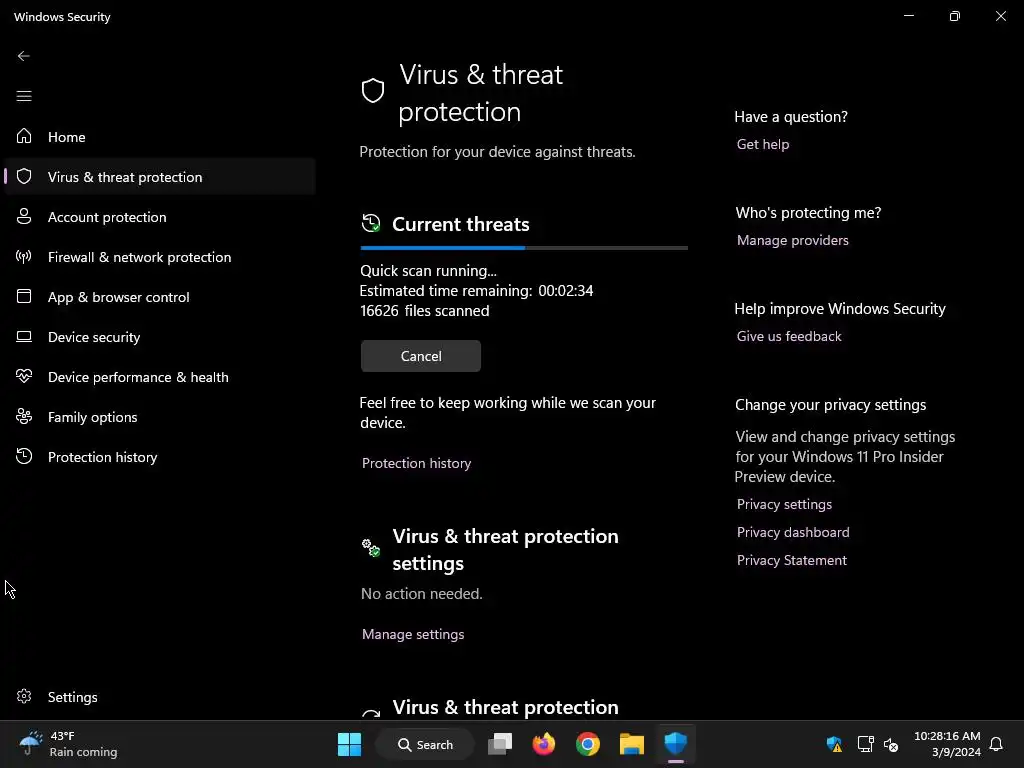Click the taskbar Search box
Viewport: 1024px width, 768px height.
tap(425, 744)
